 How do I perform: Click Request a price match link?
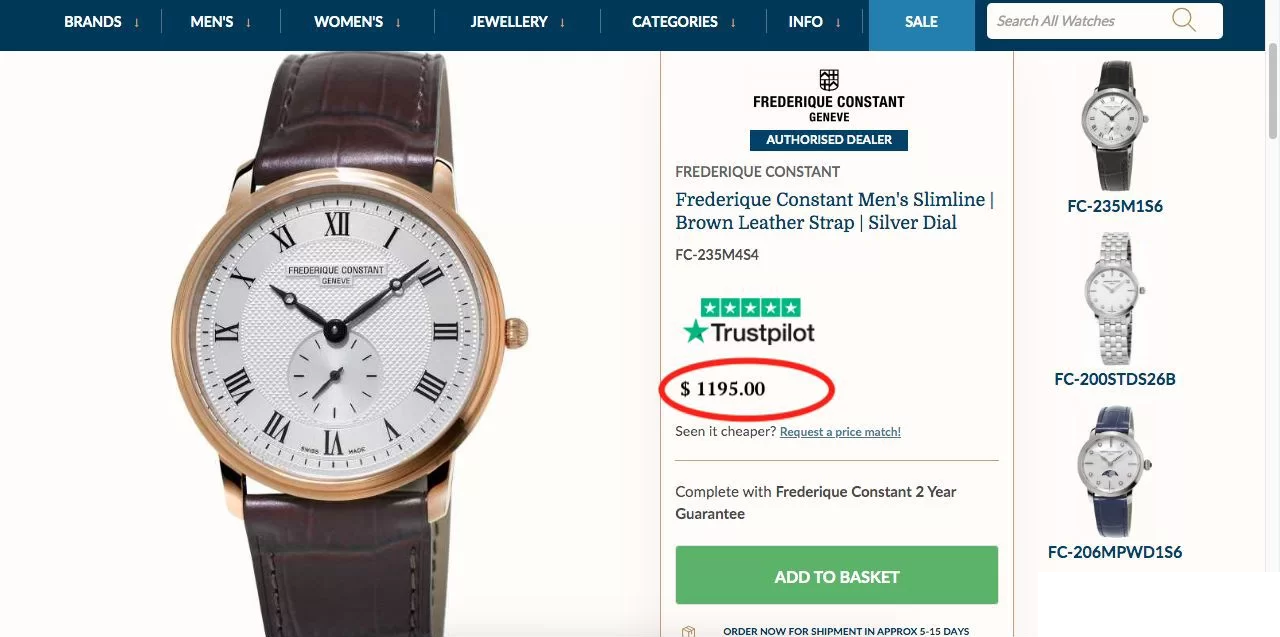[840, 432]
